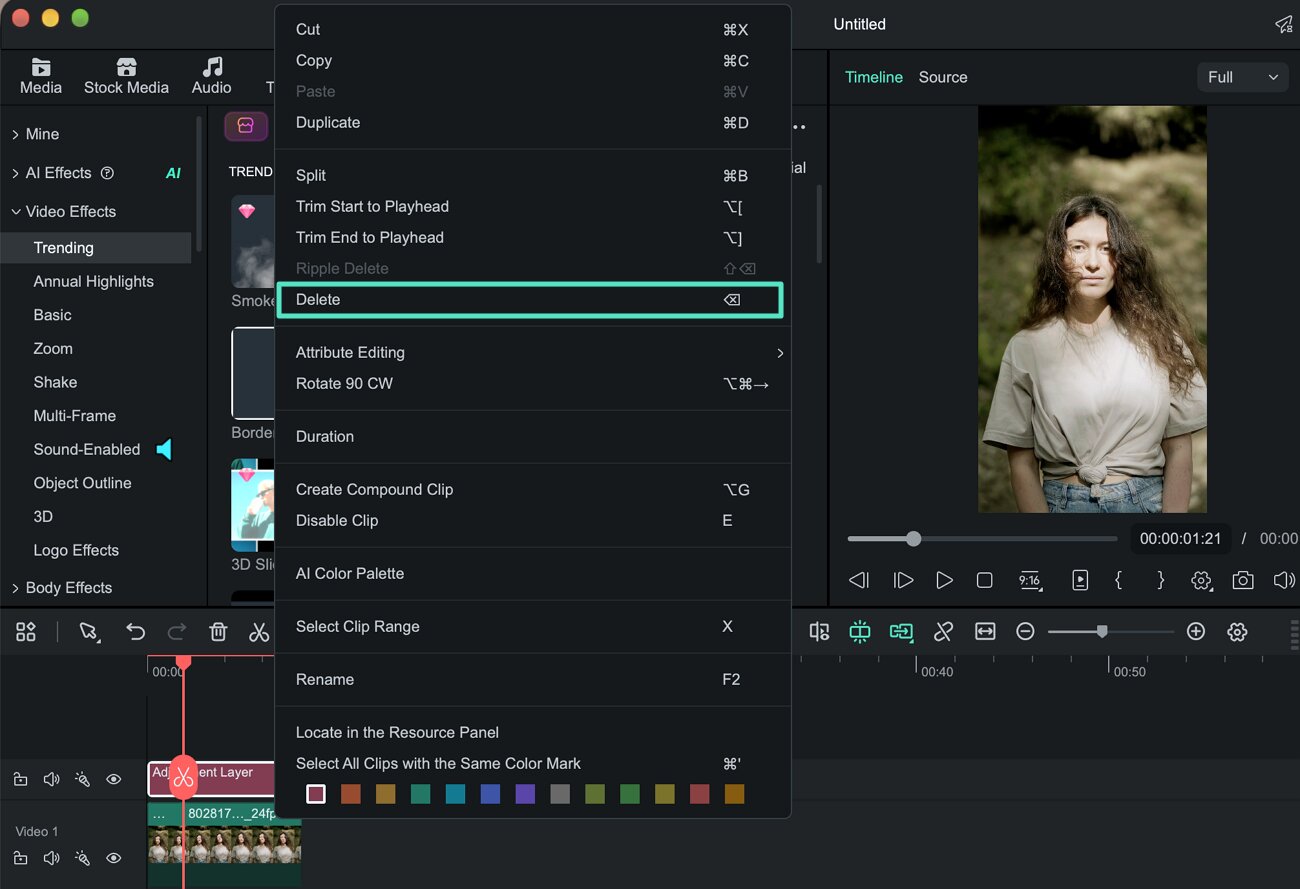The width and height of the screenshot is (1300, 889).
Task: Open the timeline settings gear icon
Action: point(1238,632)
